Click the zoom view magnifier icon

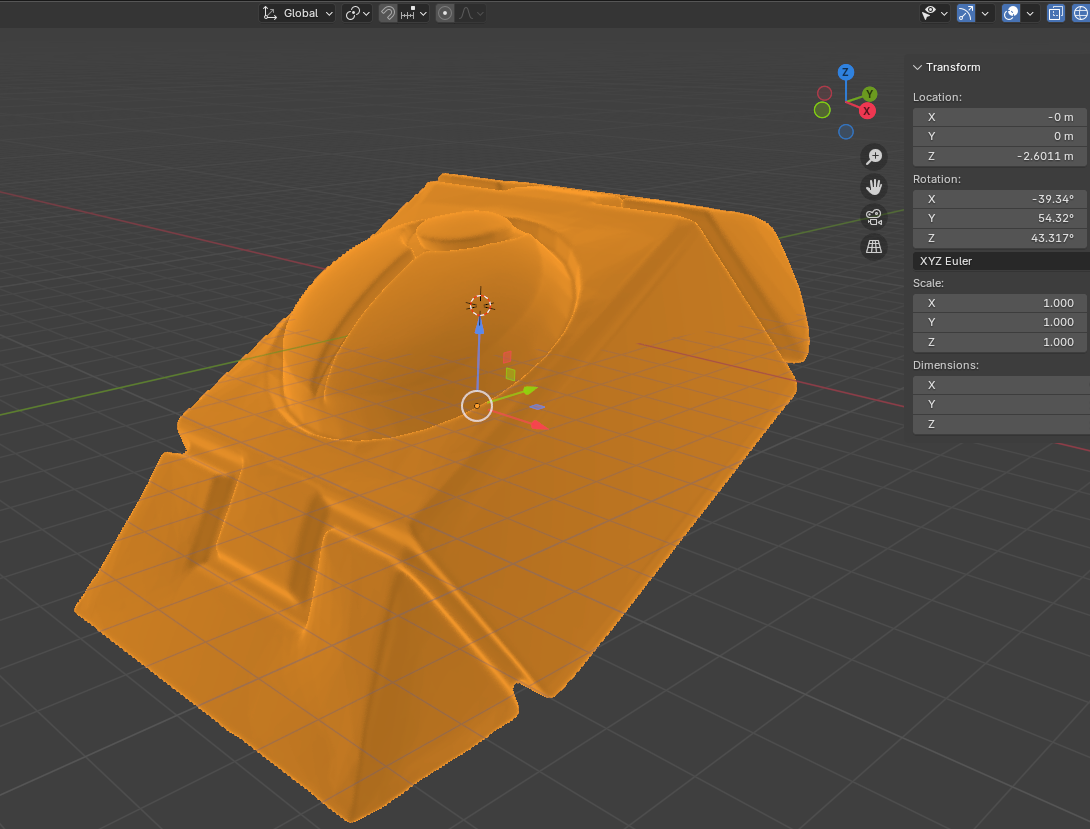[874, 157]
